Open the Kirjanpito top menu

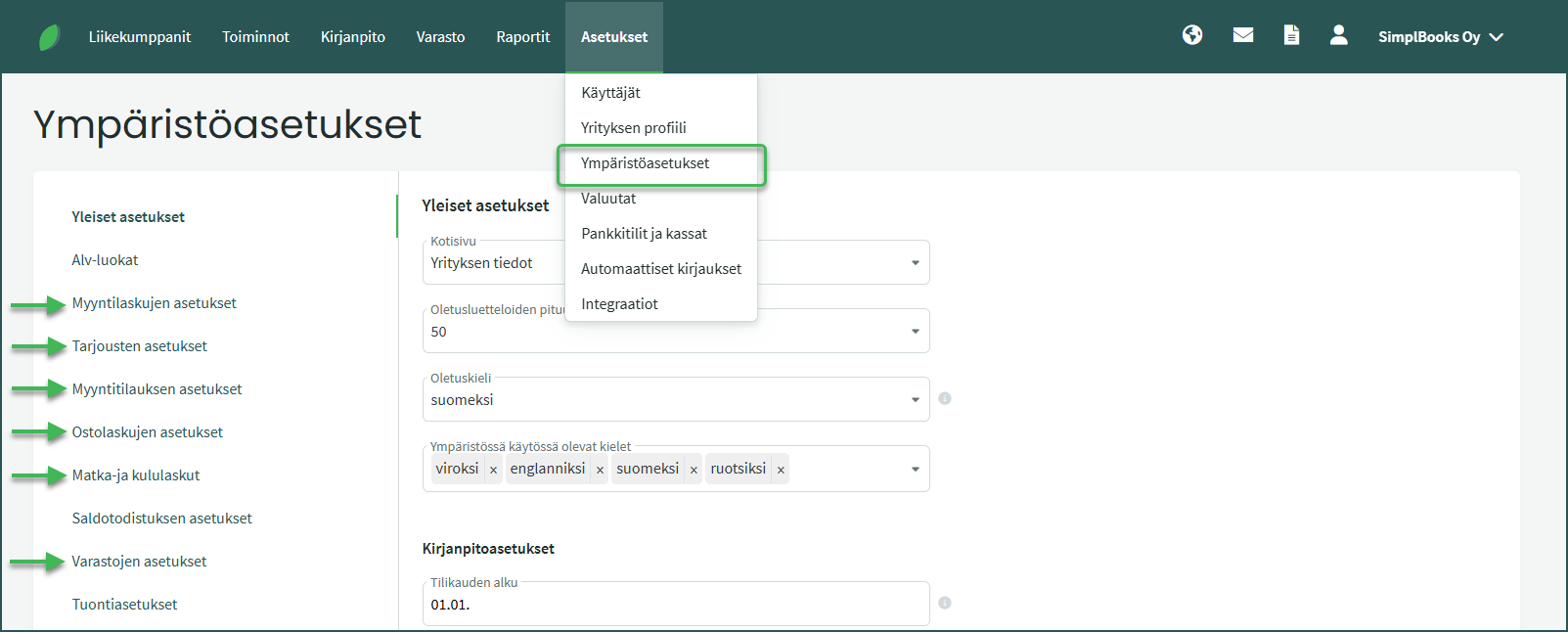tap(353, 37)
